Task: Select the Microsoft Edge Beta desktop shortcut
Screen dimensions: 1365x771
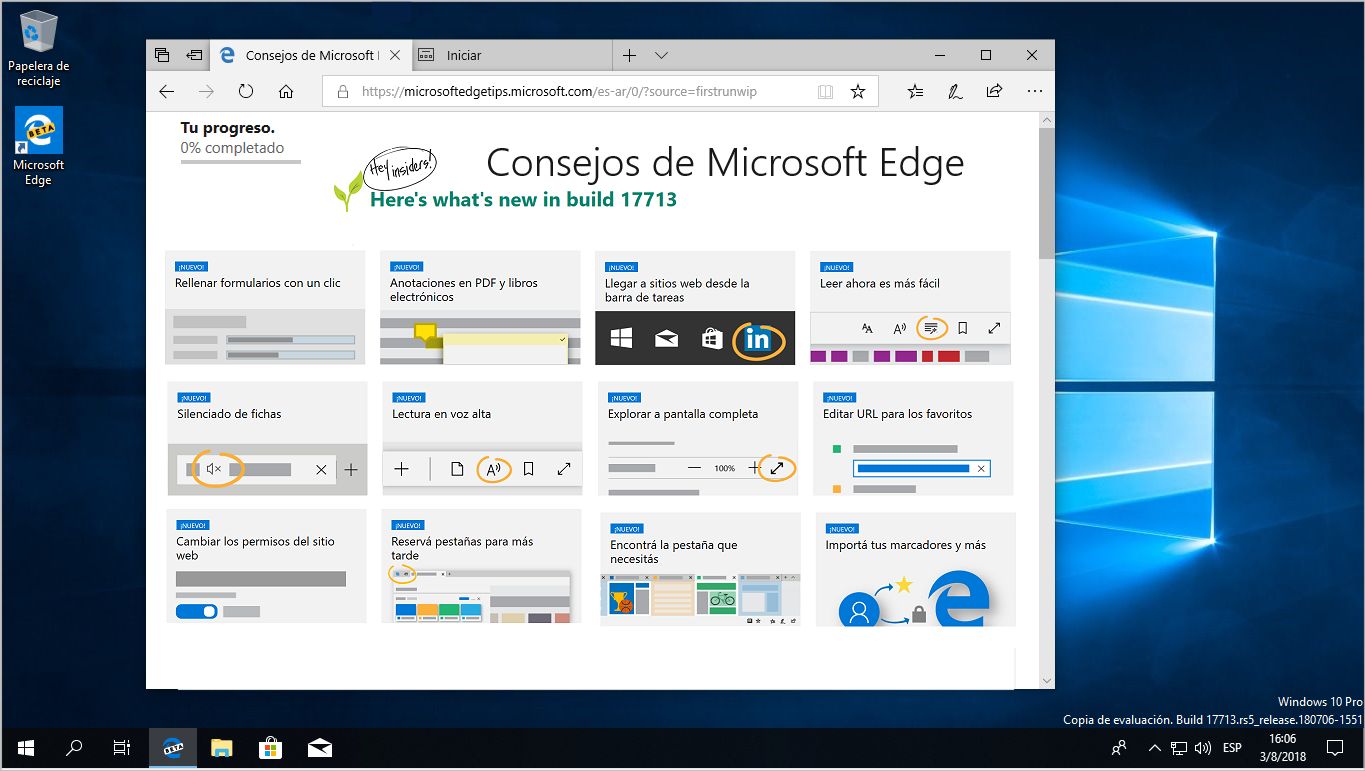Action: [x=38, y=146]
